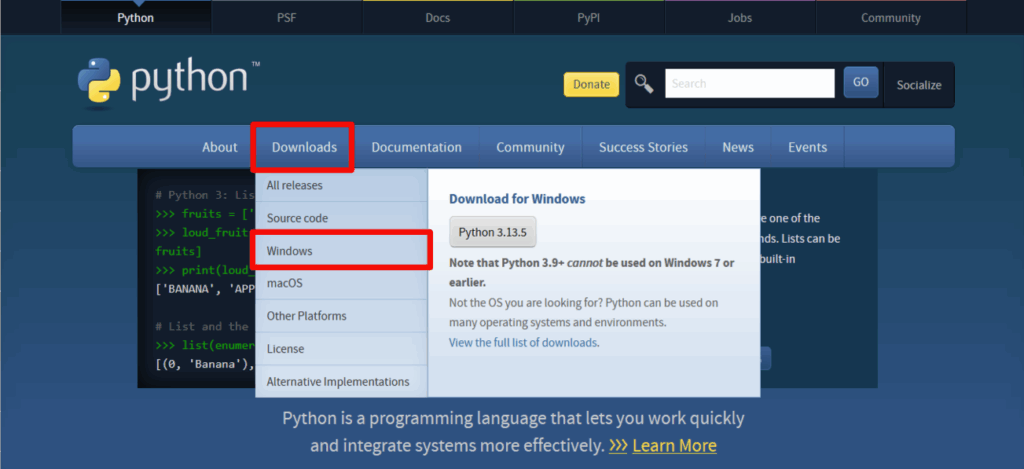Focus the Search input field
This screenshot has height=469, width=1024.
750,84
